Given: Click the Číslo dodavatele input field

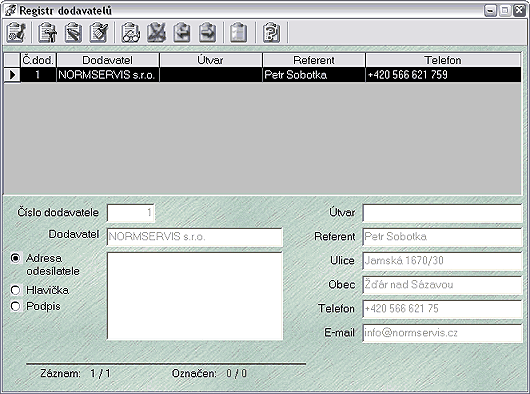Looking at the screenshot, I should 131,213.
